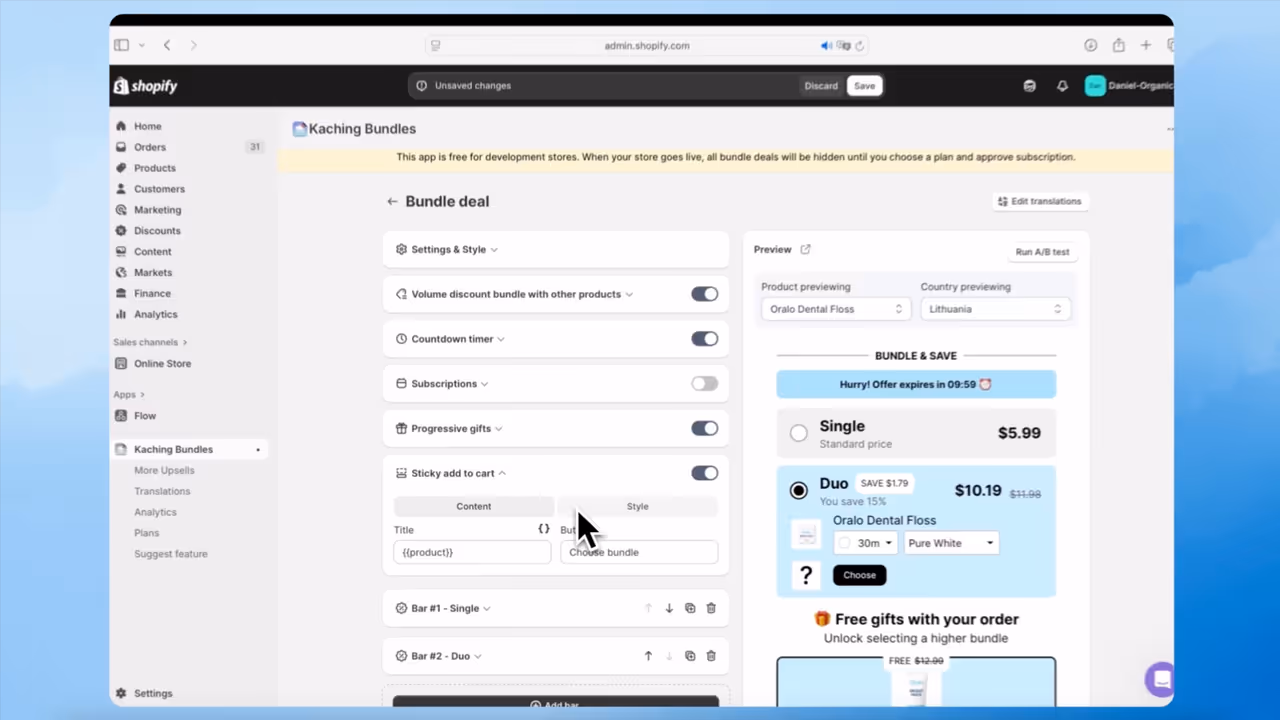Open the 30m size dropdown

(x=865, y=543)
